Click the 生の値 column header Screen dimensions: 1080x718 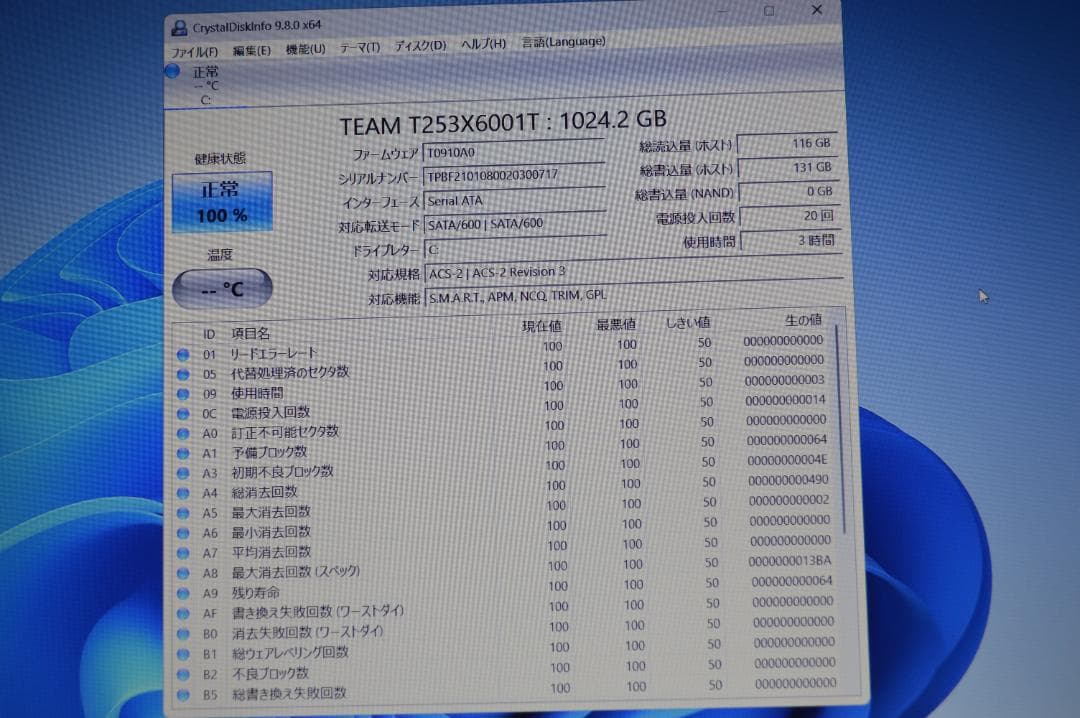[803, 320]
